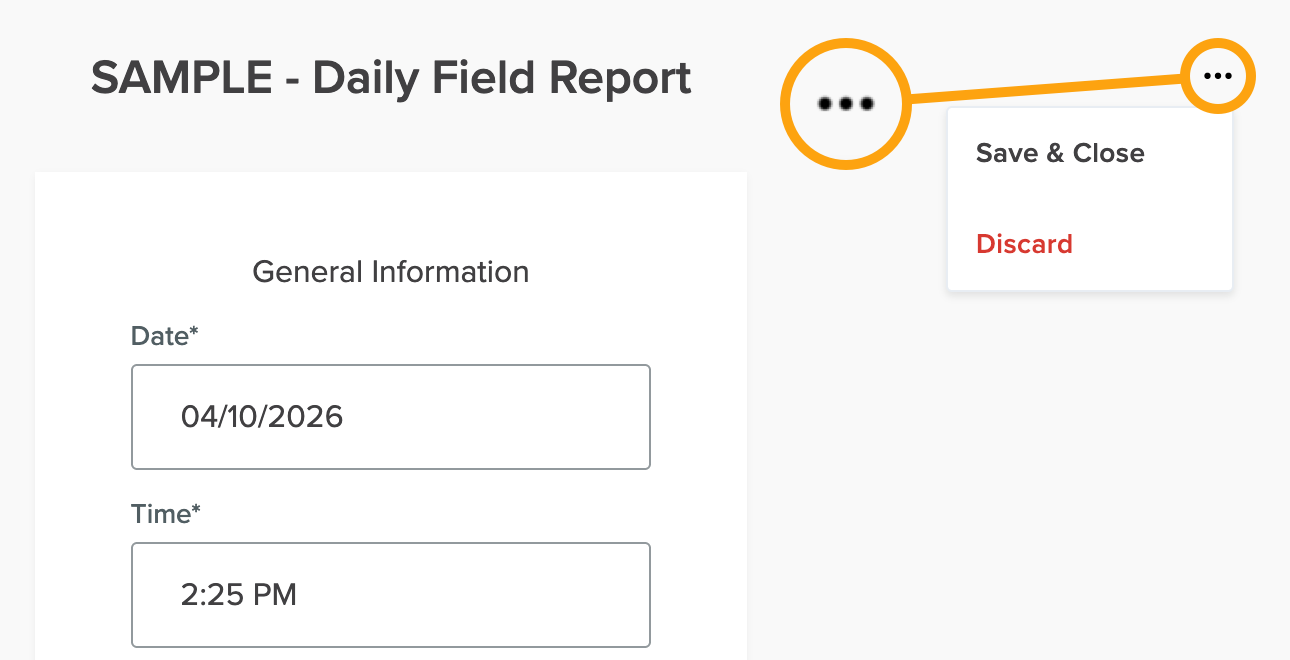Click the 04/10/2026 date value
This screenshot has width=1290, height=660.
click(262, 417)
